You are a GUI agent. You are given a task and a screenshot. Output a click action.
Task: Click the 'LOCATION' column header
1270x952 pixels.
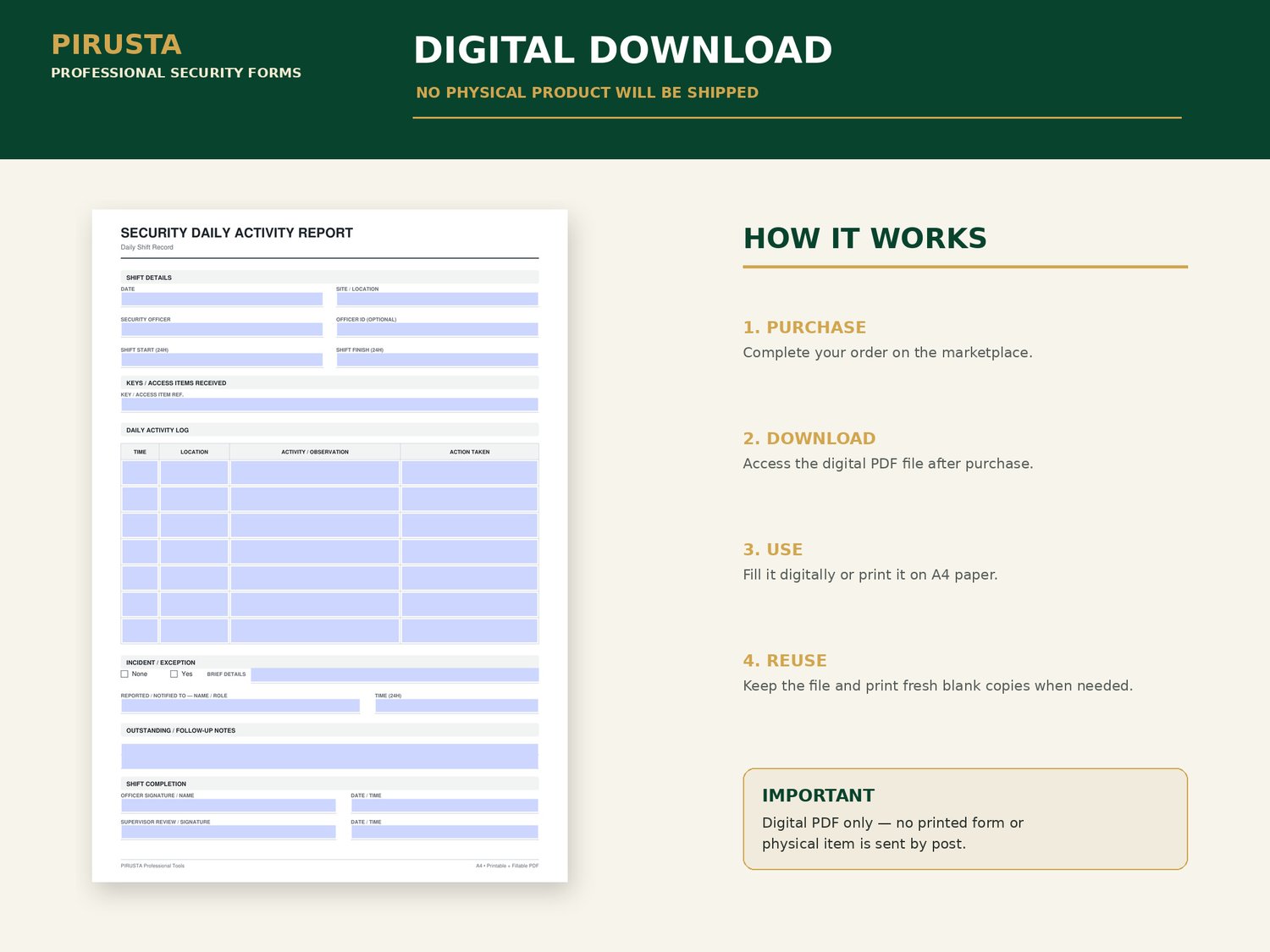194,452
